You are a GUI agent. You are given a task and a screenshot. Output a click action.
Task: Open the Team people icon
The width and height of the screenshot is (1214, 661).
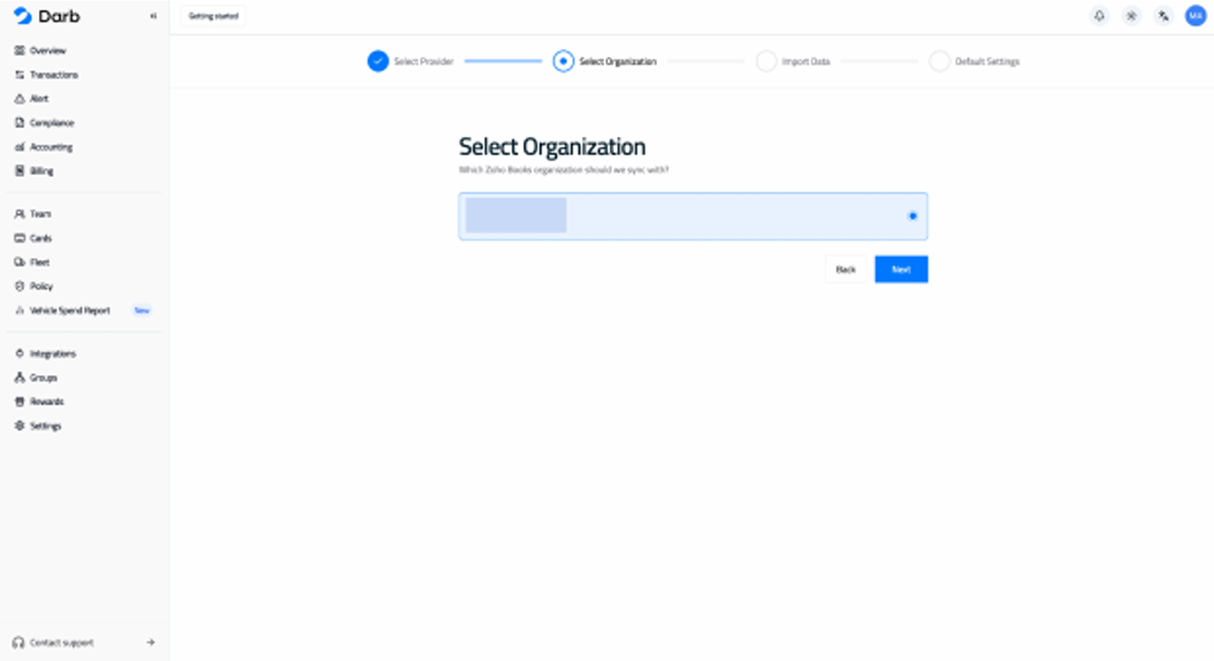tap(20, 214)
